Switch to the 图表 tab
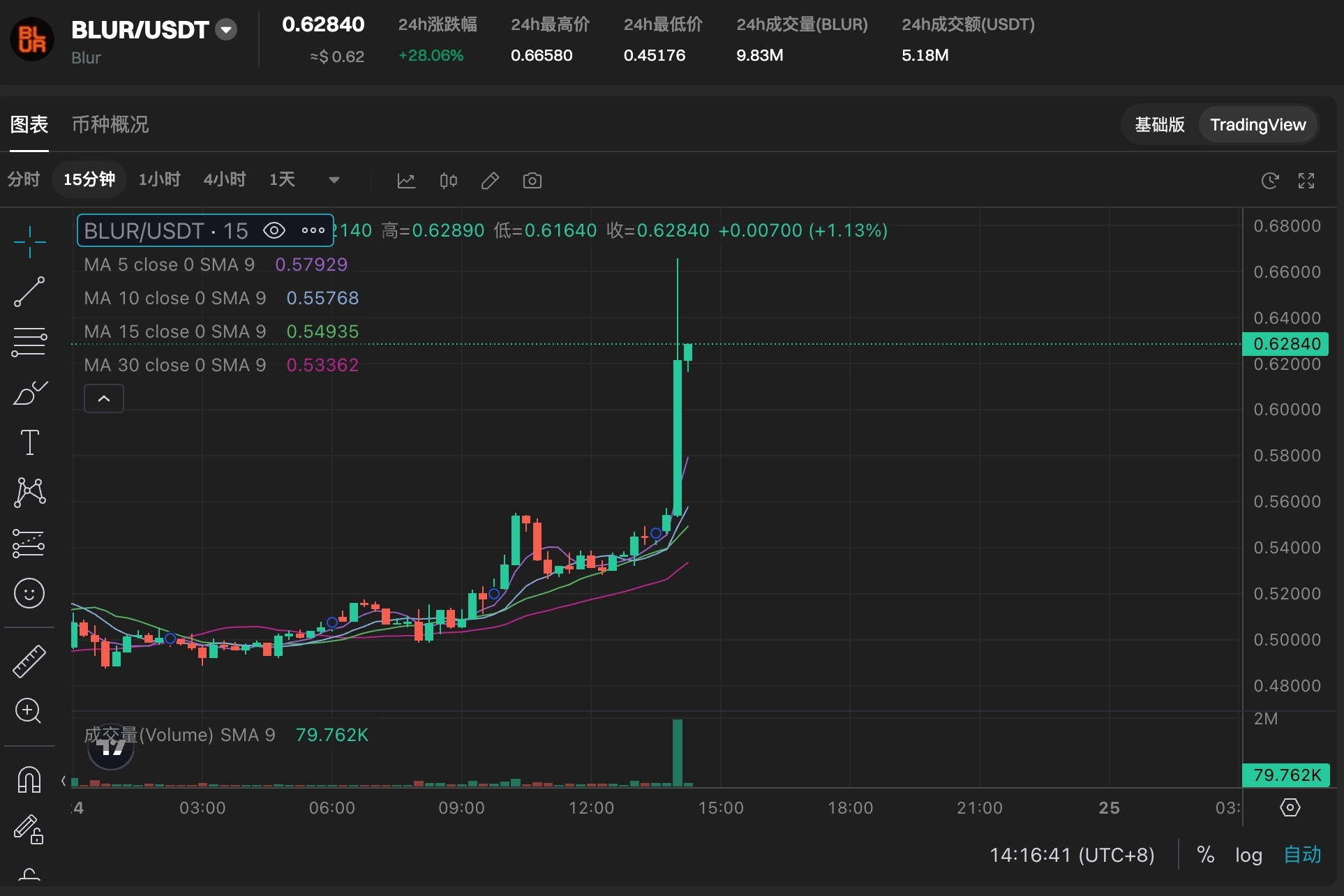The width and height of the screenshot is (1344, 896). pos(29,124)
